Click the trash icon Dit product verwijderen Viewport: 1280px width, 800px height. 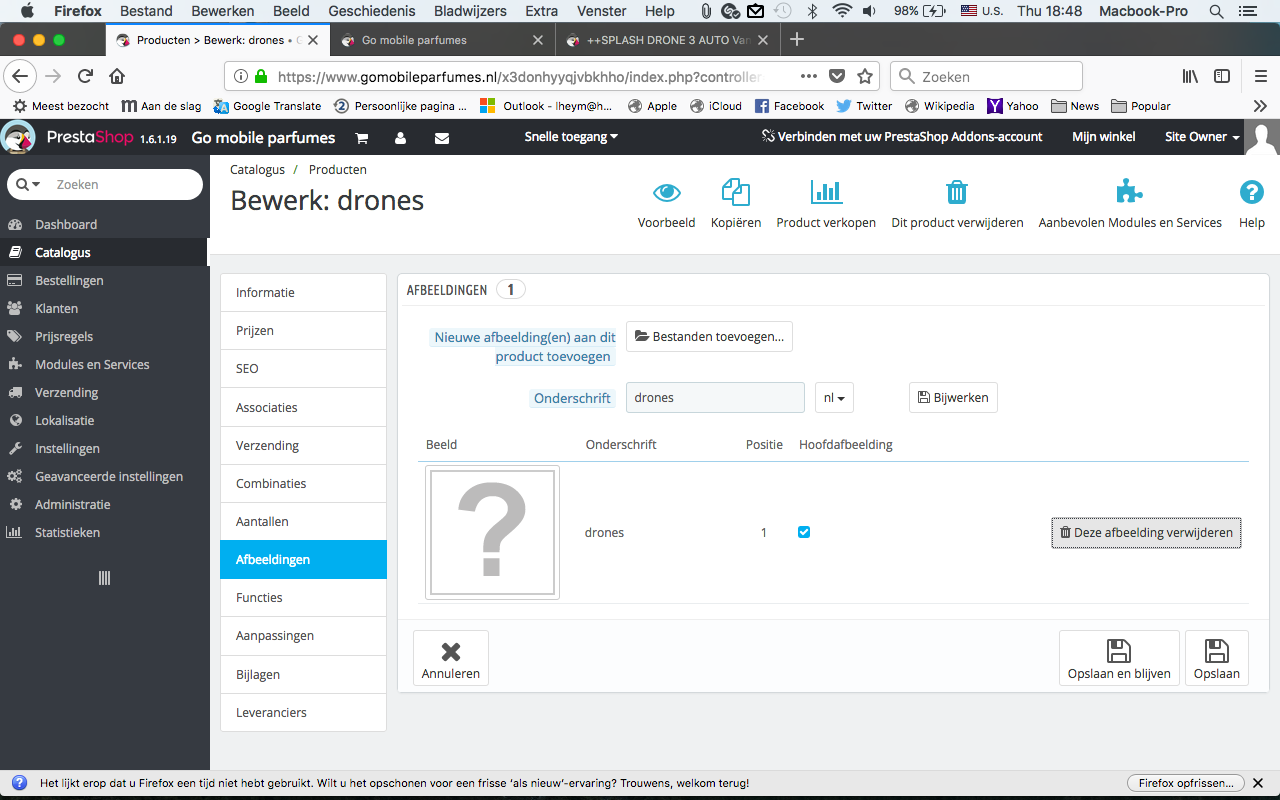point(957,192)
